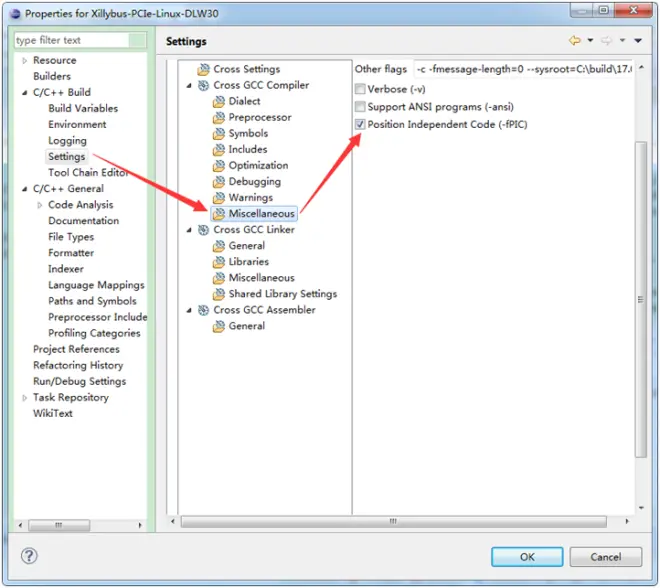
Task: Confirm changes with OK button
Action: coord(527,557)
